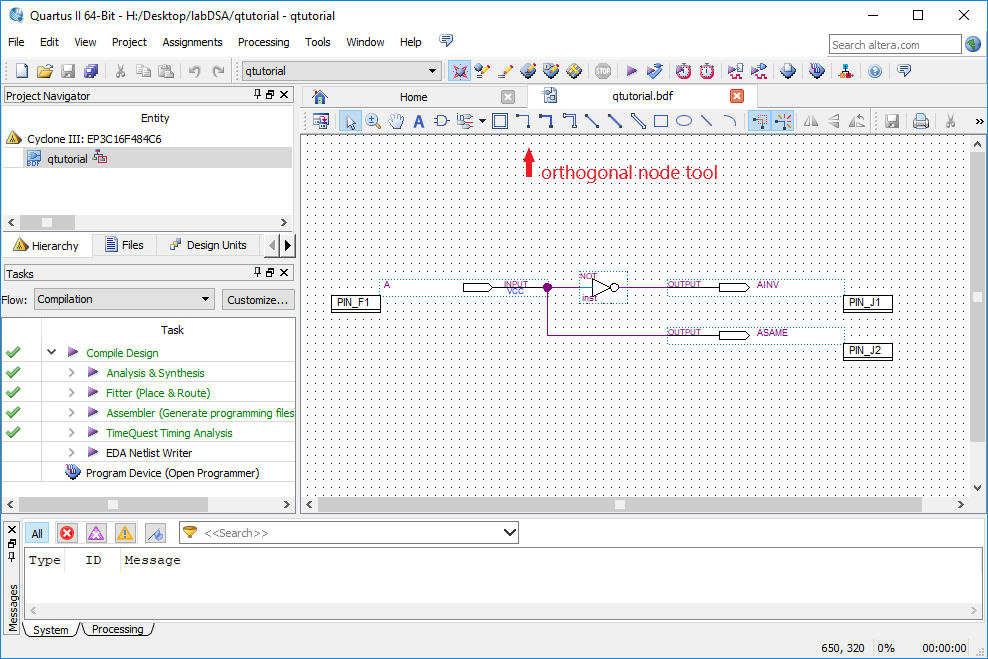The height and width of the screenshot is (659, 988).
Task: Create a new file with the New icon
Action: pyautogui.click(x=21, y=71)
